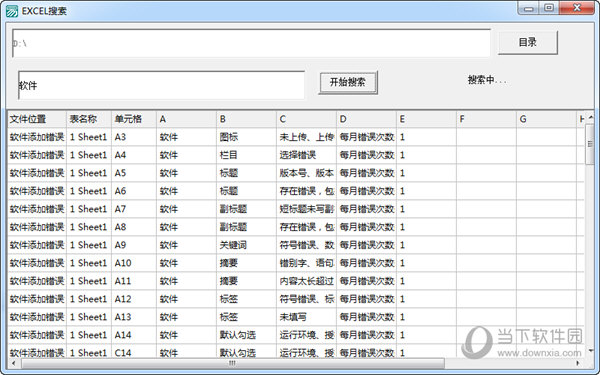The height and width of the screenshot is (375, 600).
Task: Click the 内容太长超过 cell in row A11
Action: [307, 281]
